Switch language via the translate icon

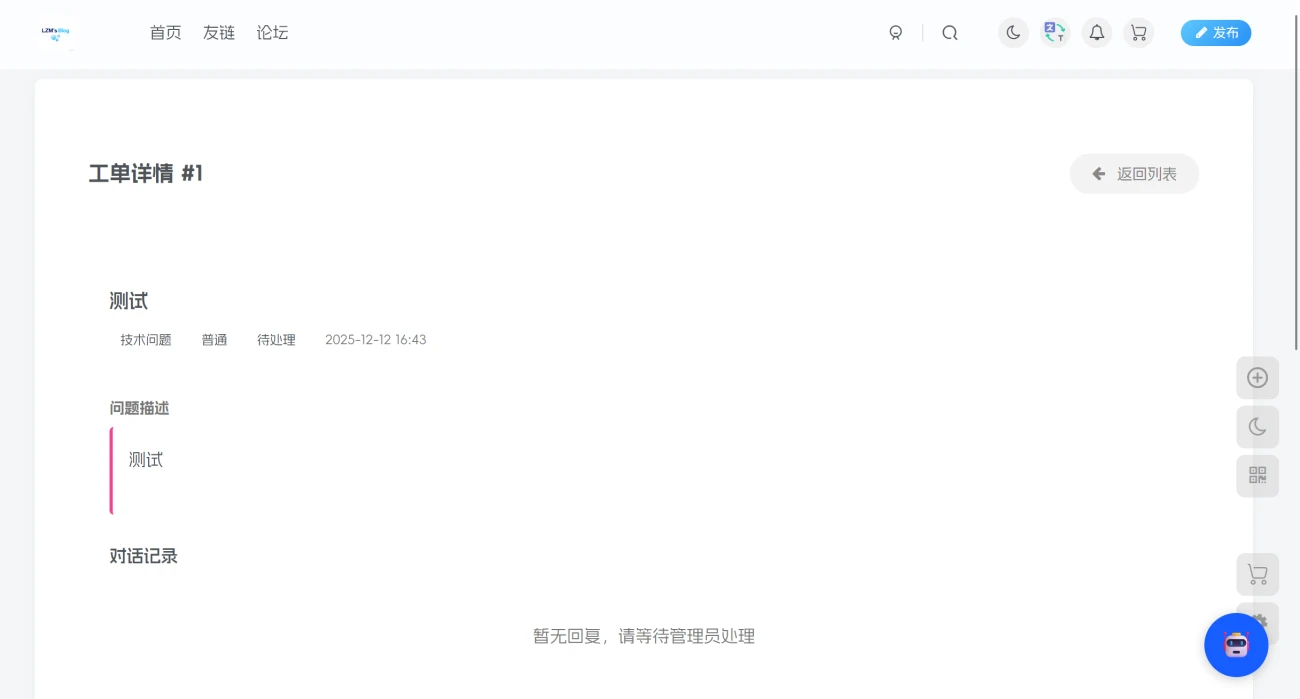coord(1054,33)
